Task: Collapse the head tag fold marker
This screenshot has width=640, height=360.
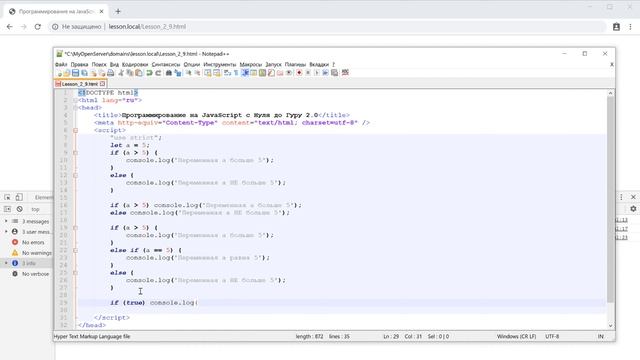Action: tap(76, 108)
